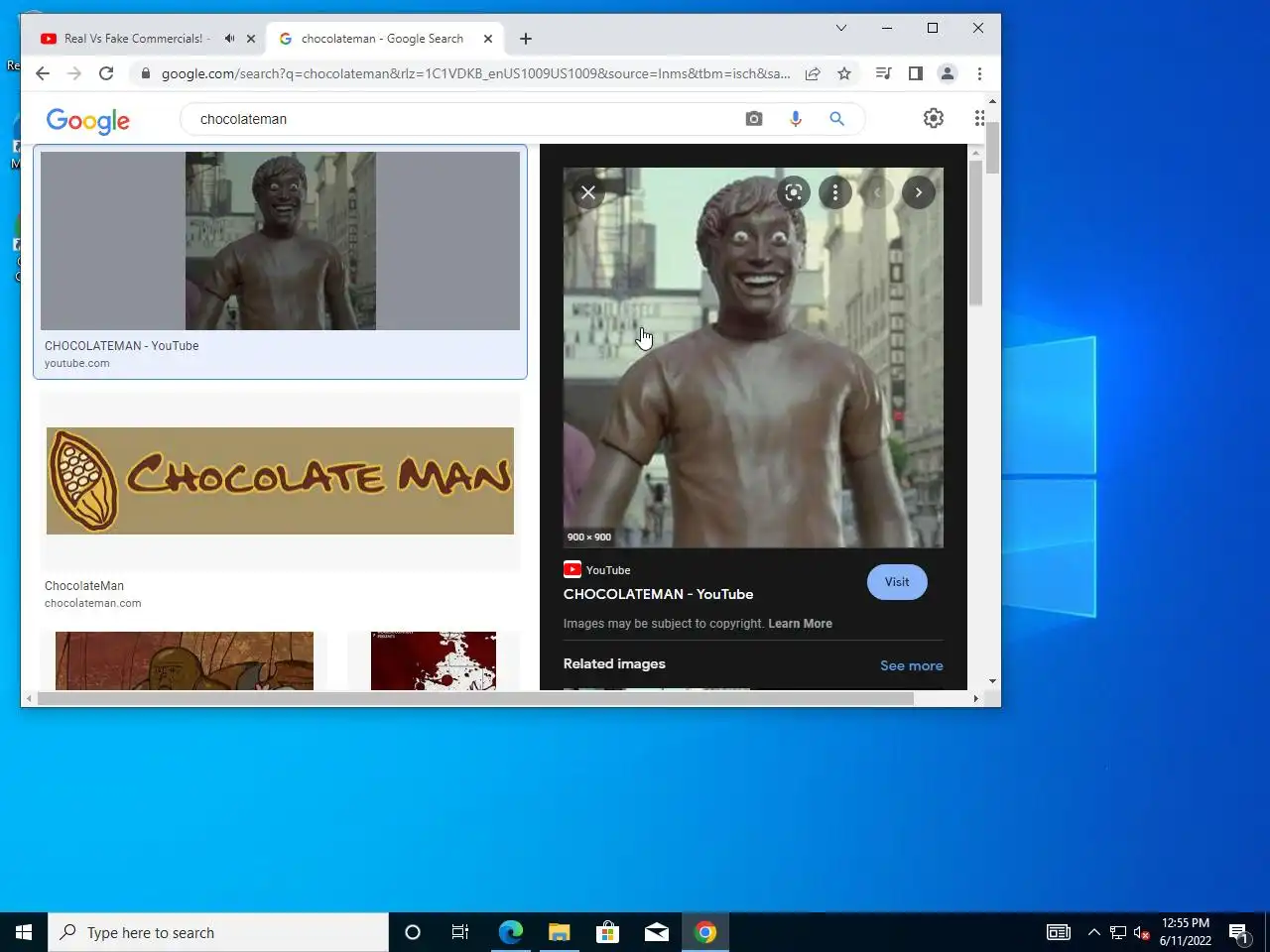Open network status in system tray
1270x952 pixels.
tap(1118, 932)
